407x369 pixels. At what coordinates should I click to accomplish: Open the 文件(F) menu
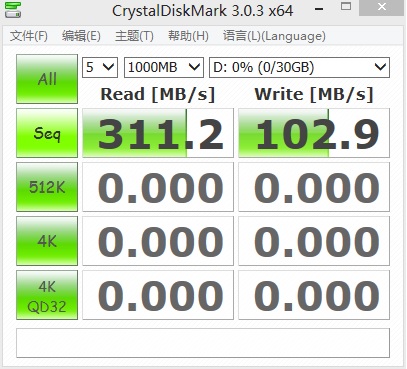[29, 36]
